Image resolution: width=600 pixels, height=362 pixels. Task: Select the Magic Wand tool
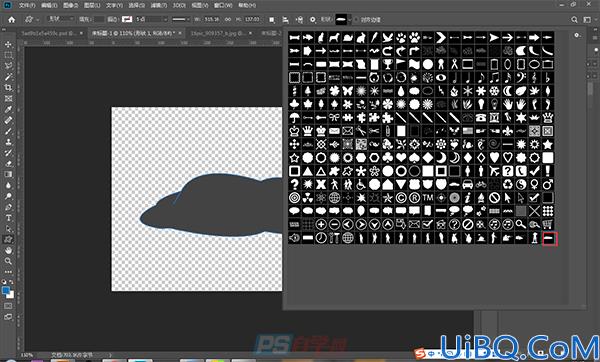(8, 77)
